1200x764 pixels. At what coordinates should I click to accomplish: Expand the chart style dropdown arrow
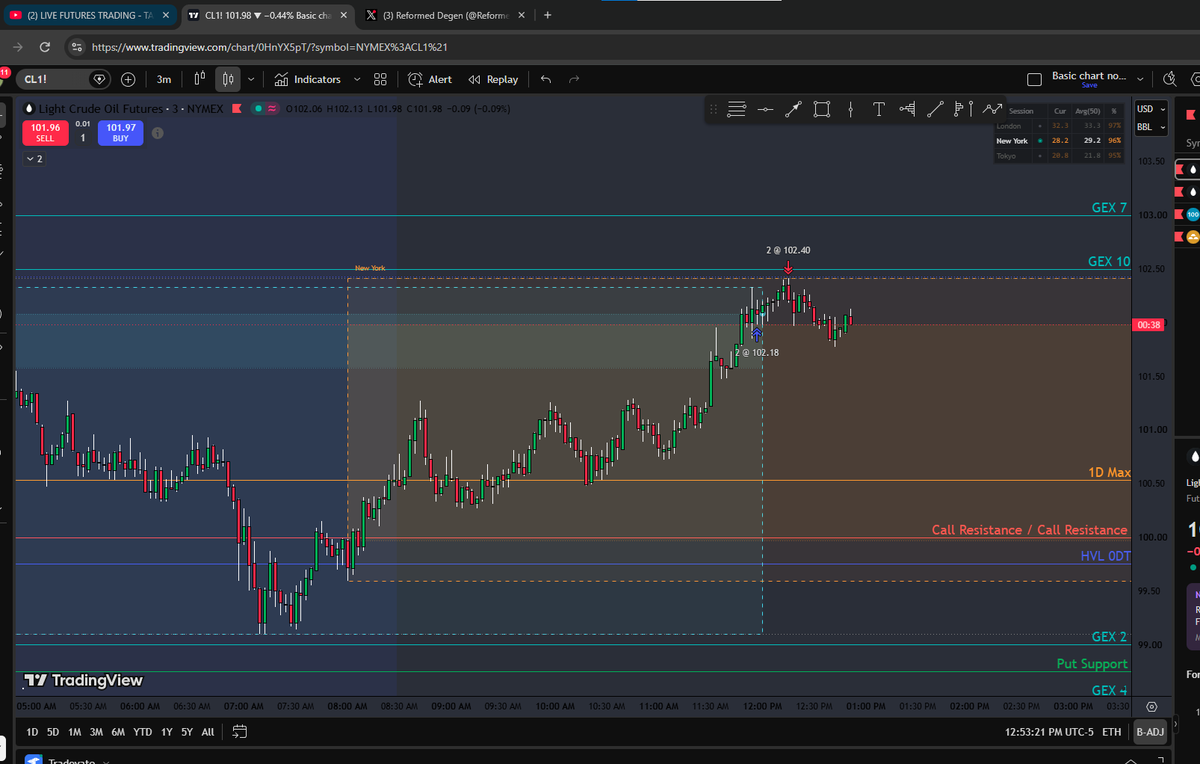(250, 79)
